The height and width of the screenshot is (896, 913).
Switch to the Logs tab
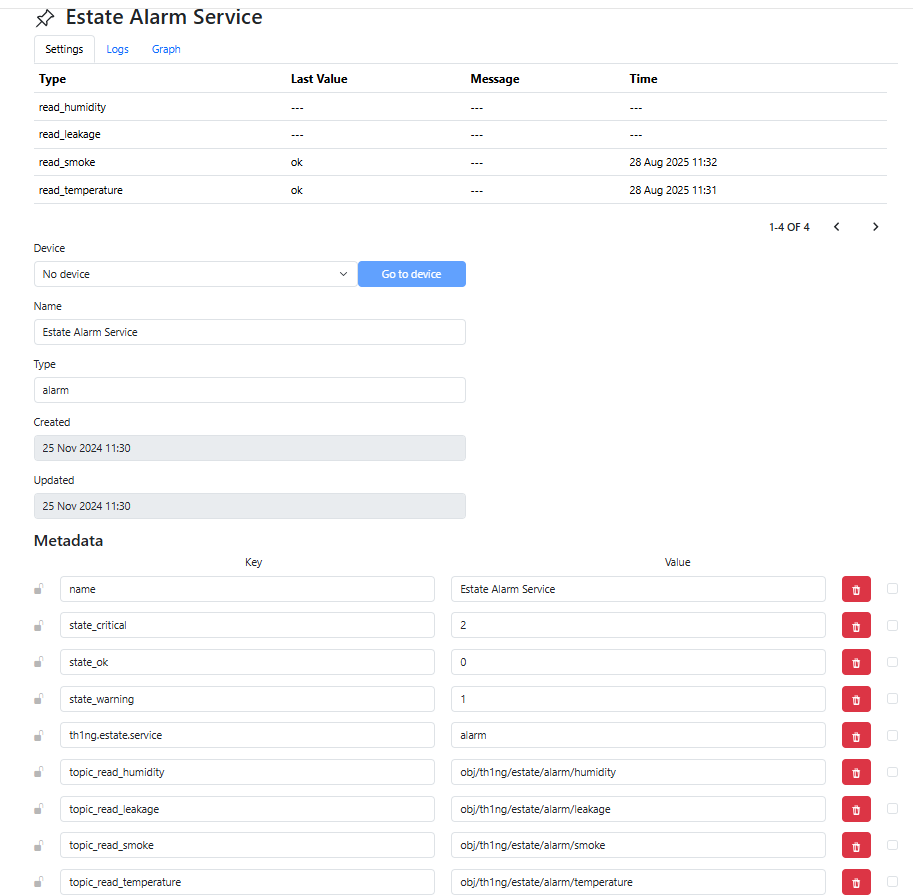click(117, 49)
